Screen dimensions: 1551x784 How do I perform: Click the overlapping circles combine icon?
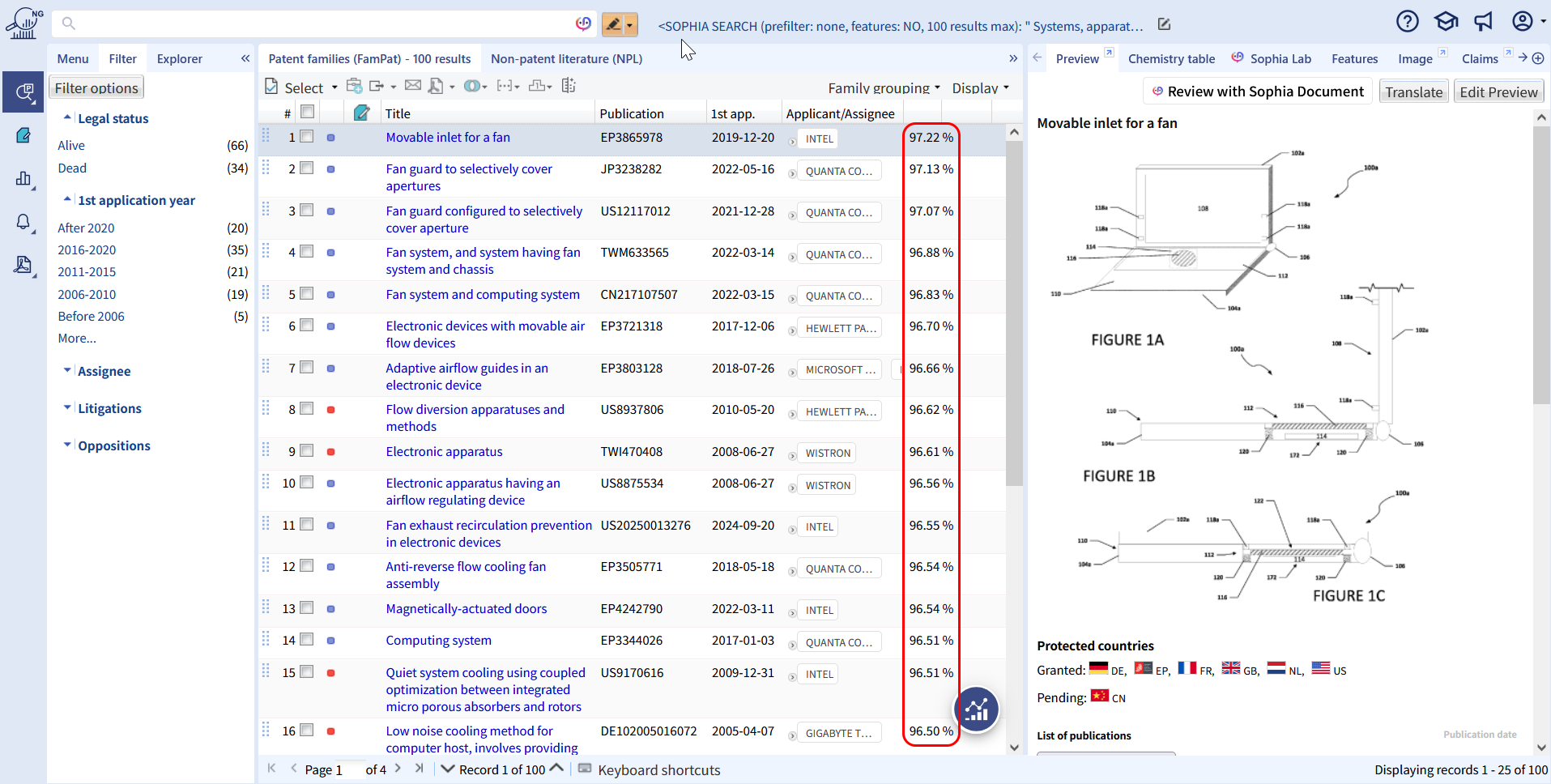coord(471,86)
